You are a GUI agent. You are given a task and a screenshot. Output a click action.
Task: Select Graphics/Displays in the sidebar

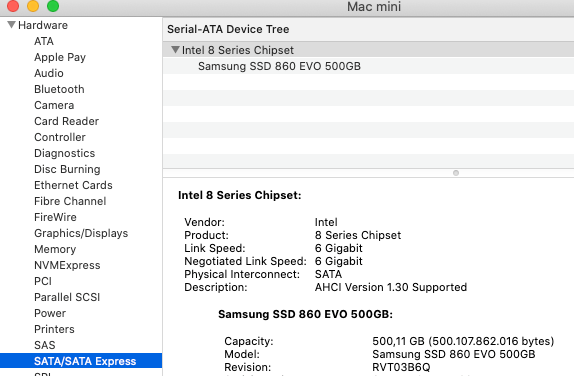(x=81, y=233)
